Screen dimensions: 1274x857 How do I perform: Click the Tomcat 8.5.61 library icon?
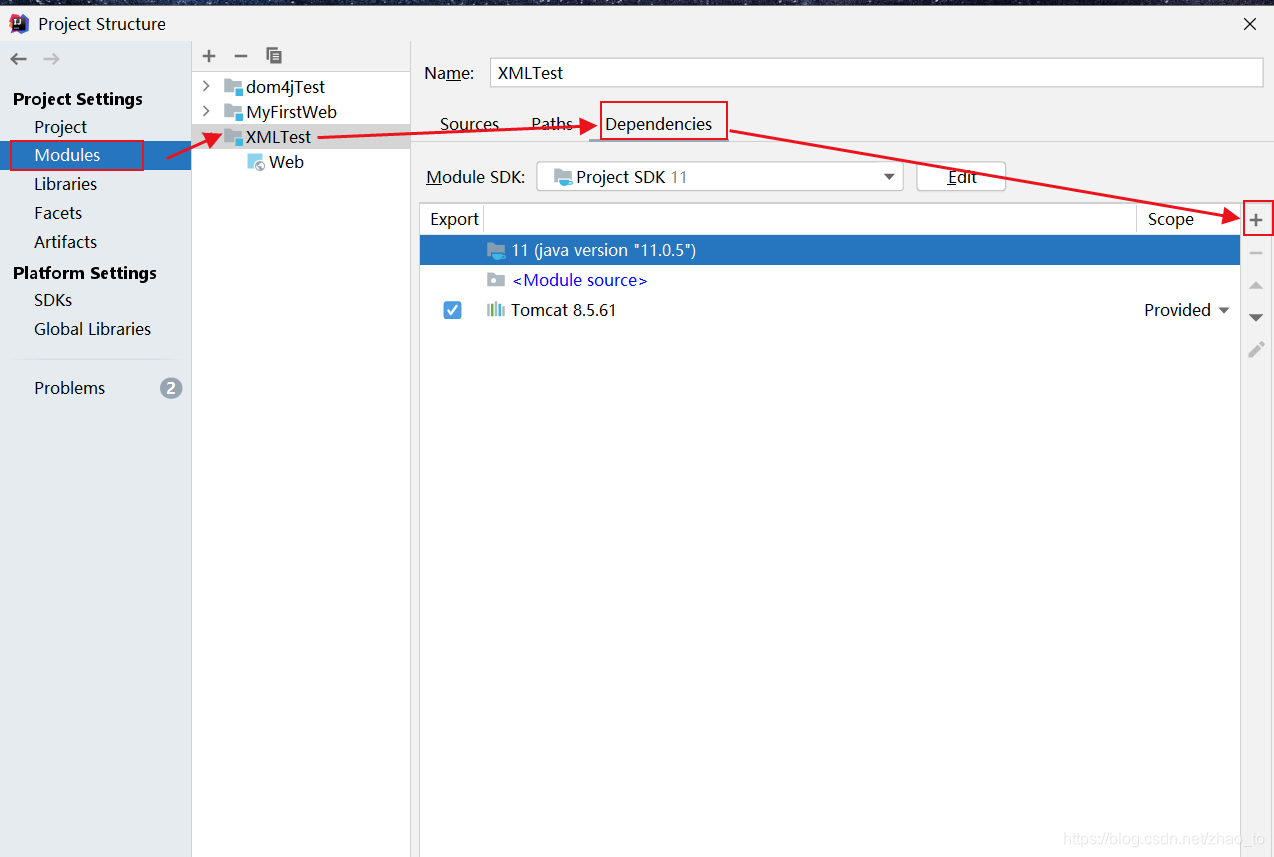[496, 310]
